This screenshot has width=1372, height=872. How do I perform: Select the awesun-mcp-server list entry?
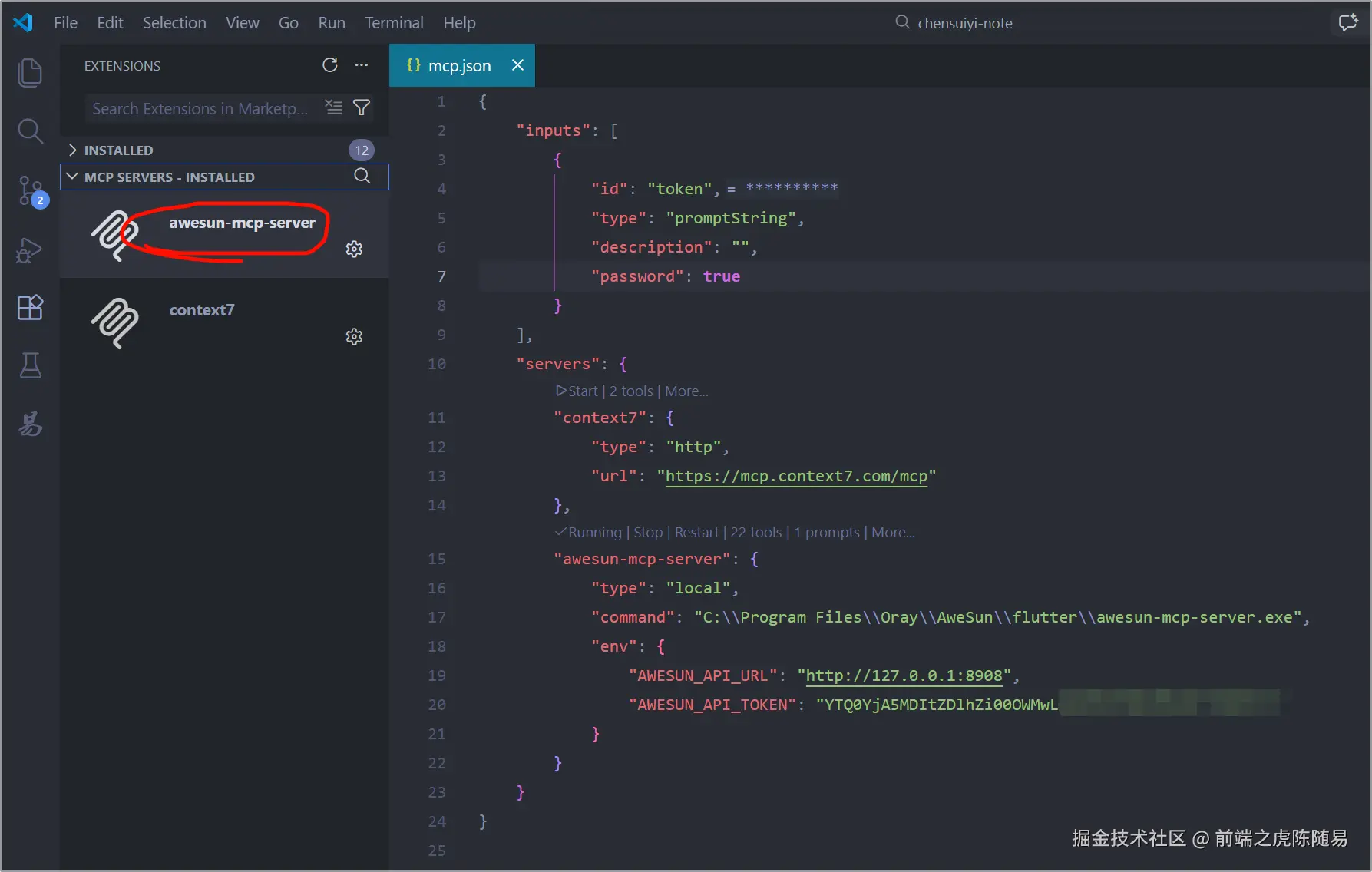click(224, 235)
